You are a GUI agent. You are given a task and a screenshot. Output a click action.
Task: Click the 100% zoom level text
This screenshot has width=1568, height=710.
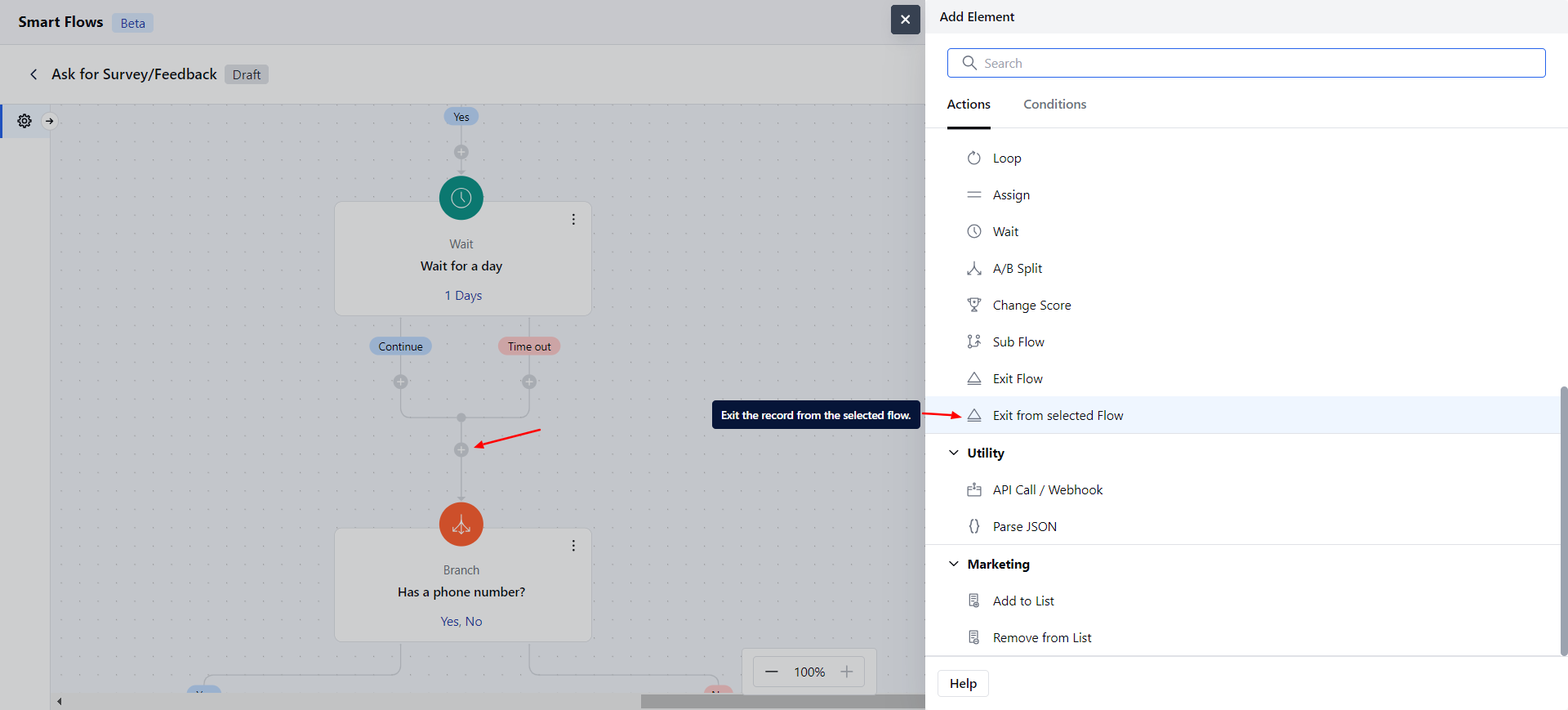[x=809, y=672]
